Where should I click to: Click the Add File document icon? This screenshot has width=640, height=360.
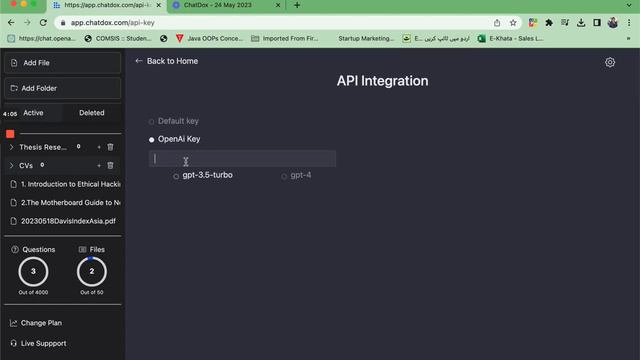[x=14, y=63]
